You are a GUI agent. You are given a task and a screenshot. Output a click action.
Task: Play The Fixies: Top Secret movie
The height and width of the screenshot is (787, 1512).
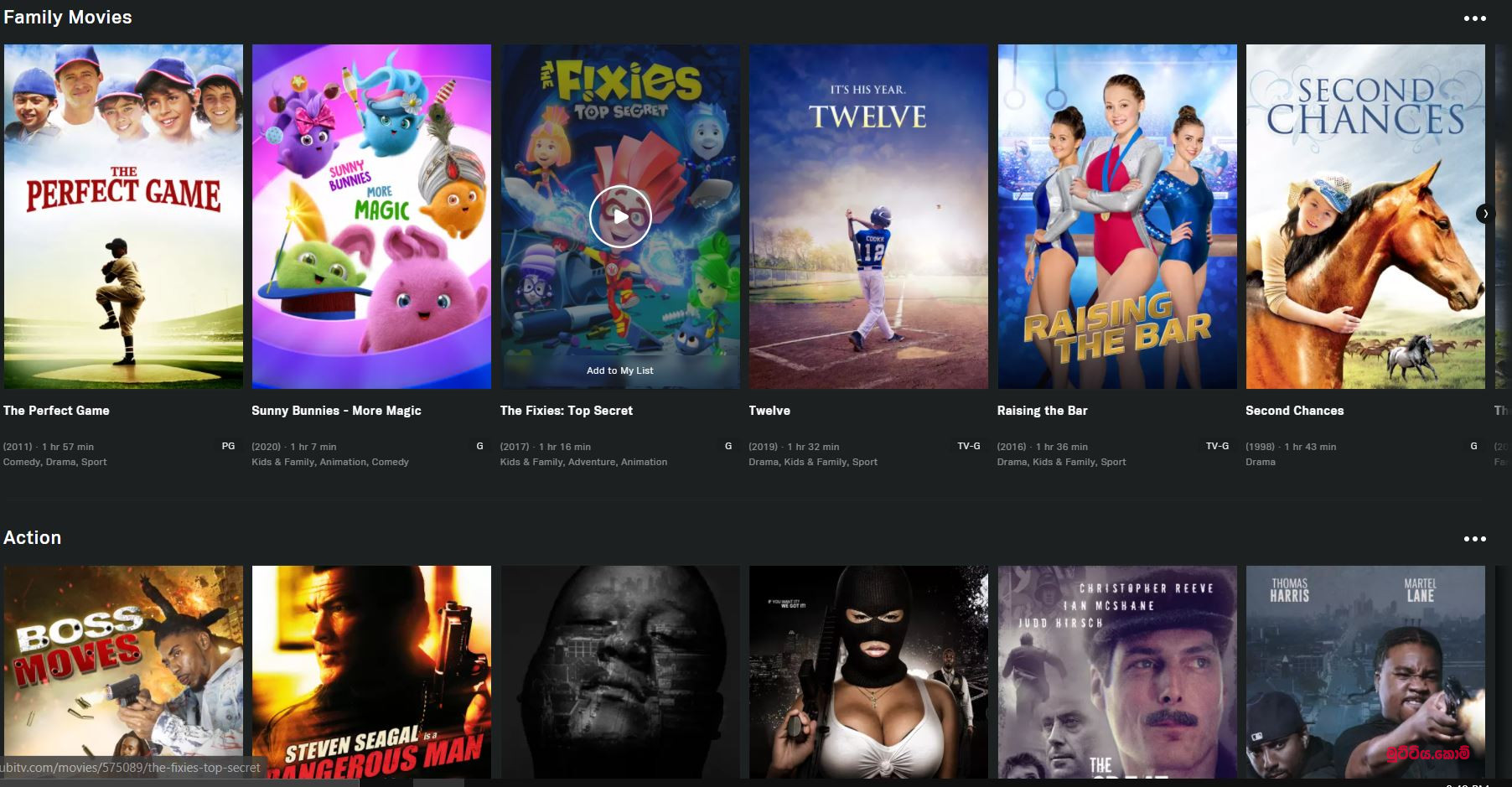620,216
